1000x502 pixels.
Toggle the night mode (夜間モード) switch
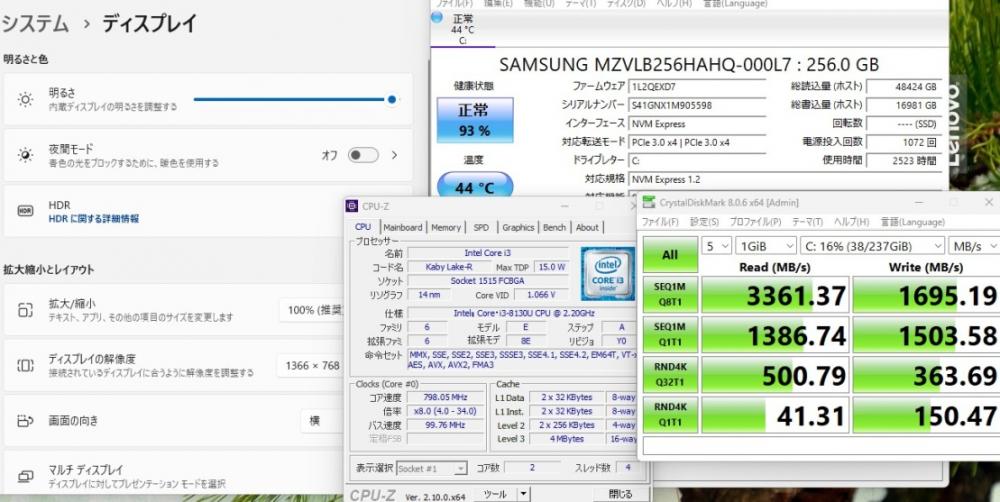(x=363, y=155)
